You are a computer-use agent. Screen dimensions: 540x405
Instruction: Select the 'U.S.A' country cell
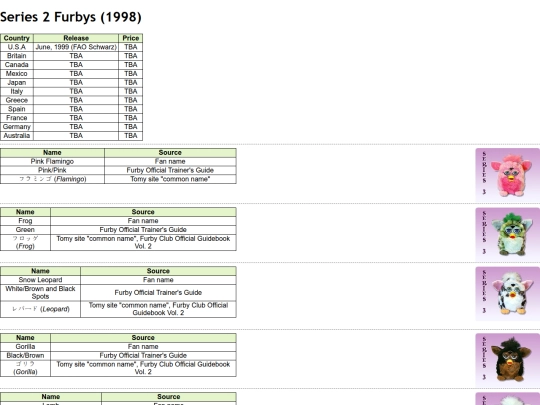pyautogui.click(x=17, y=47)
